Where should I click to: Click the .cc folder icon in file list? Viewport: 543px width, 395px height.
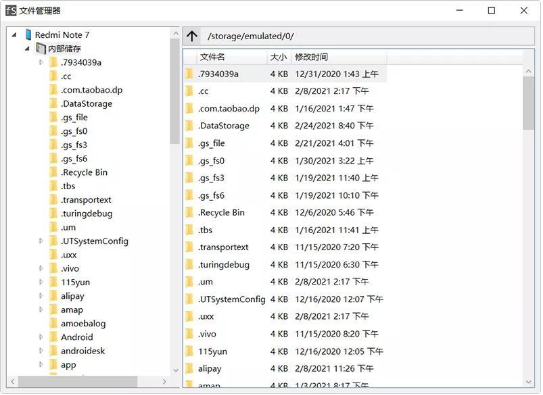pyautogui.click(x=189, y=91)
